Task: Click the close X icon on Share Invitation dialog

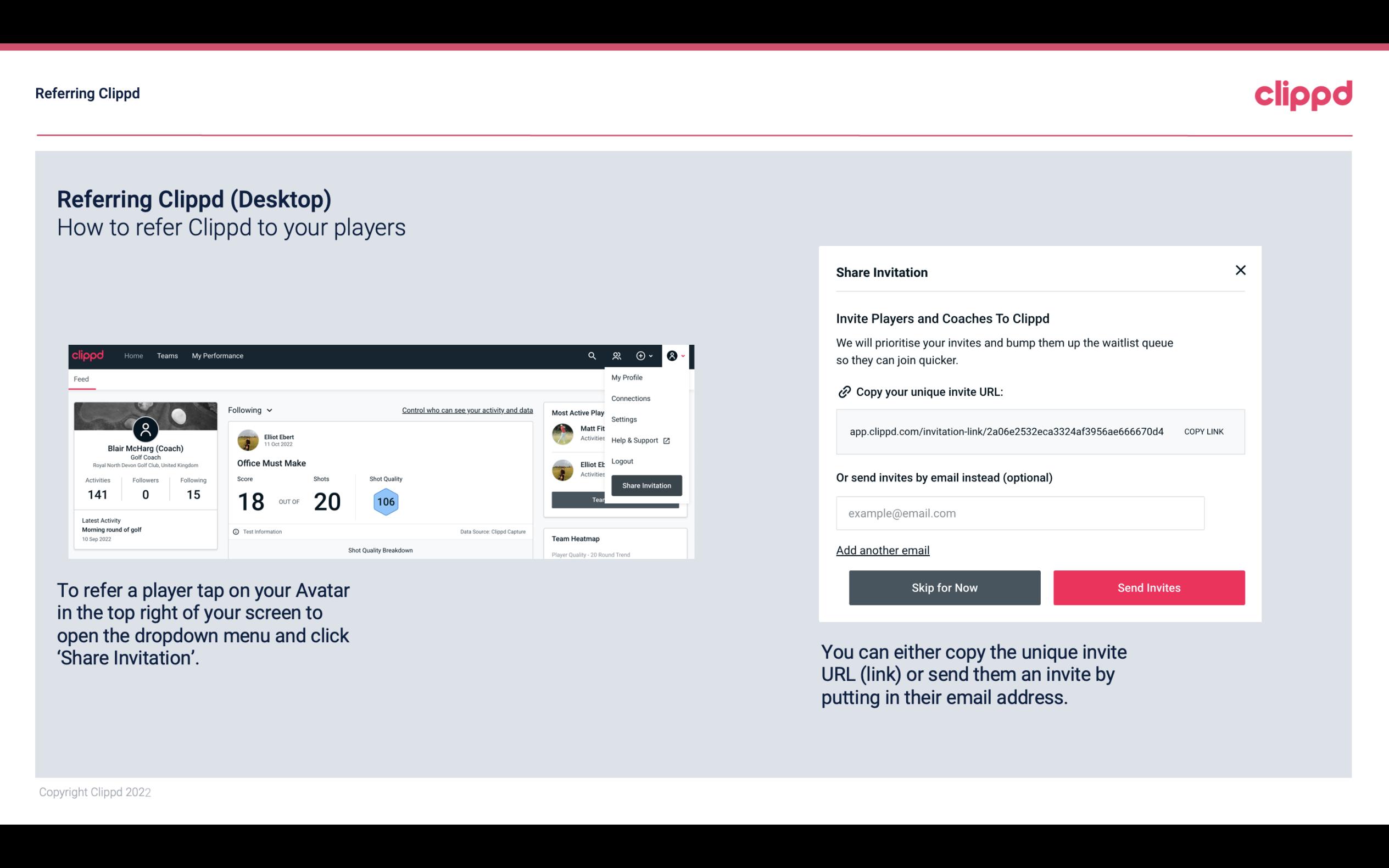Action: click(1240, 270)
